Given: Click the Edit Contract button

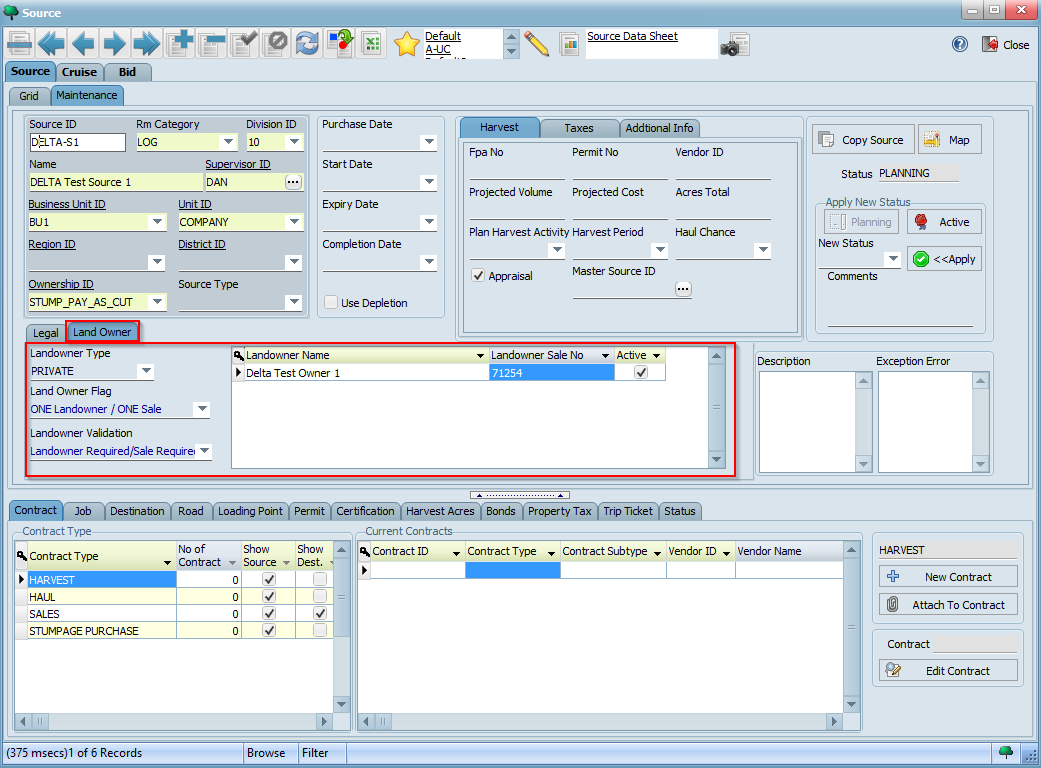Looking at the screenshot, I should tap(948, 670).
